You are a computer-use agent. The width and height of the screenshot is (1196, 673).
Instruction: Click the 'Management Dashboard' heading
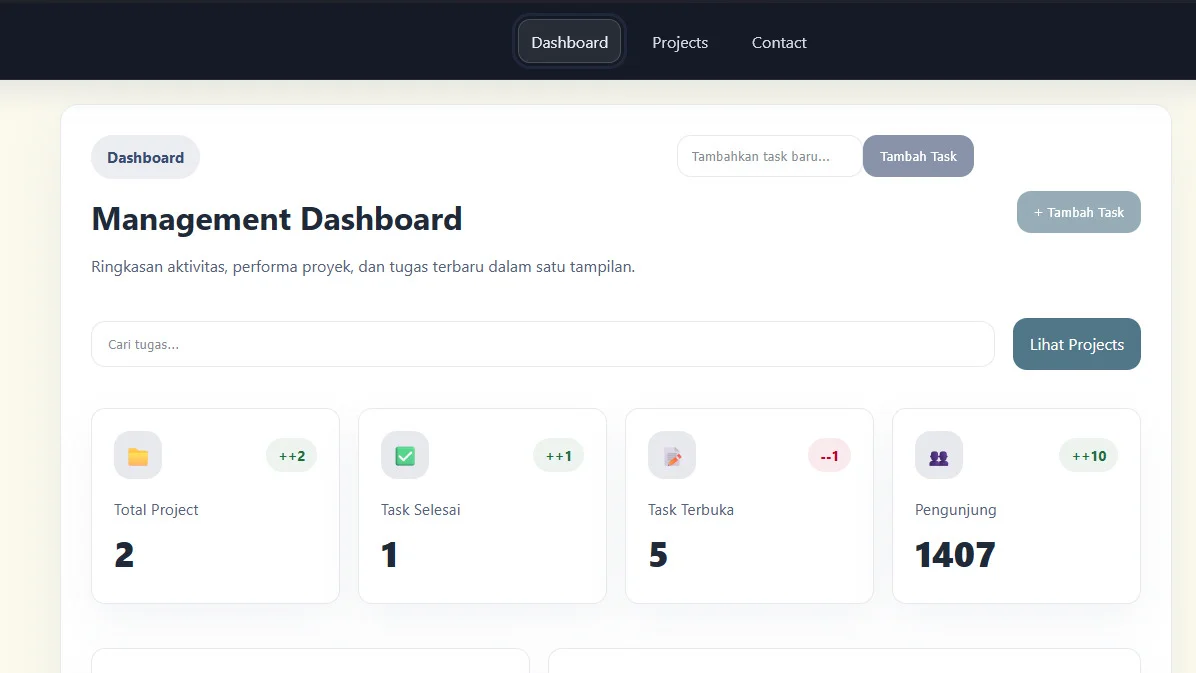coord(277,219)
